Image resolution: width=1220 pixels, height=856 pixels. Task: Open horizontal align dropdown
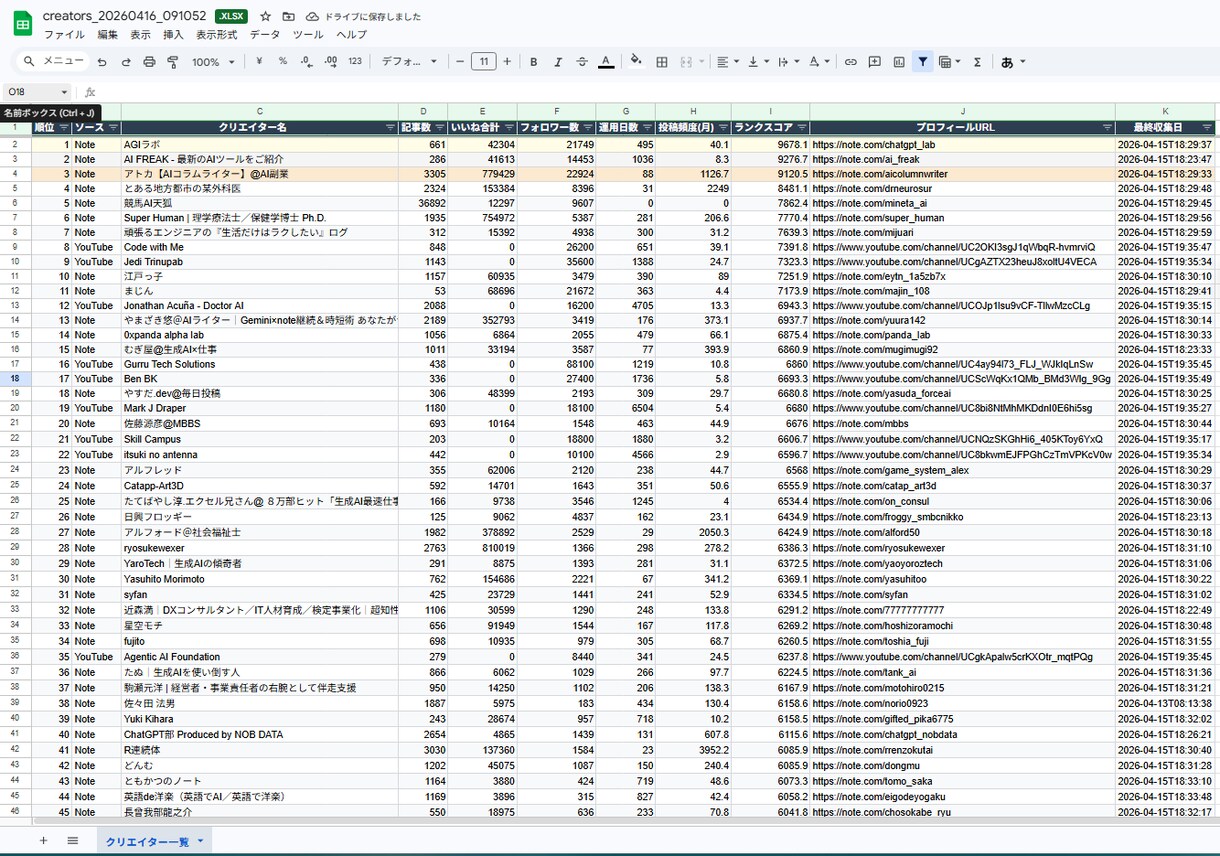[x=728, y=62]
